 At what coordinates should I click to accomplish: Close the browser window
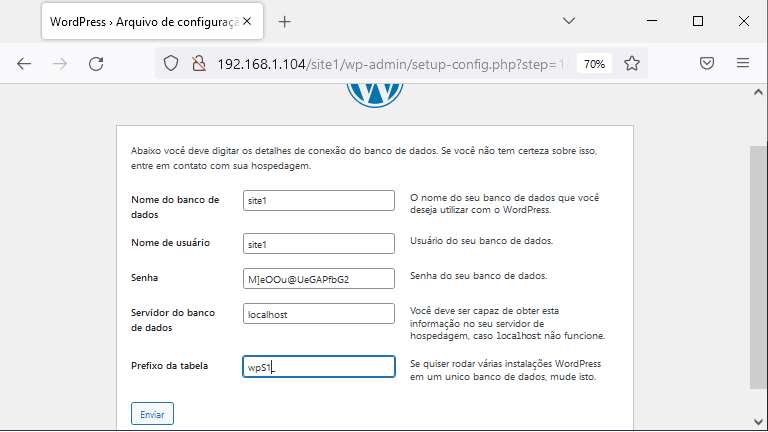[x=744, y=21]
